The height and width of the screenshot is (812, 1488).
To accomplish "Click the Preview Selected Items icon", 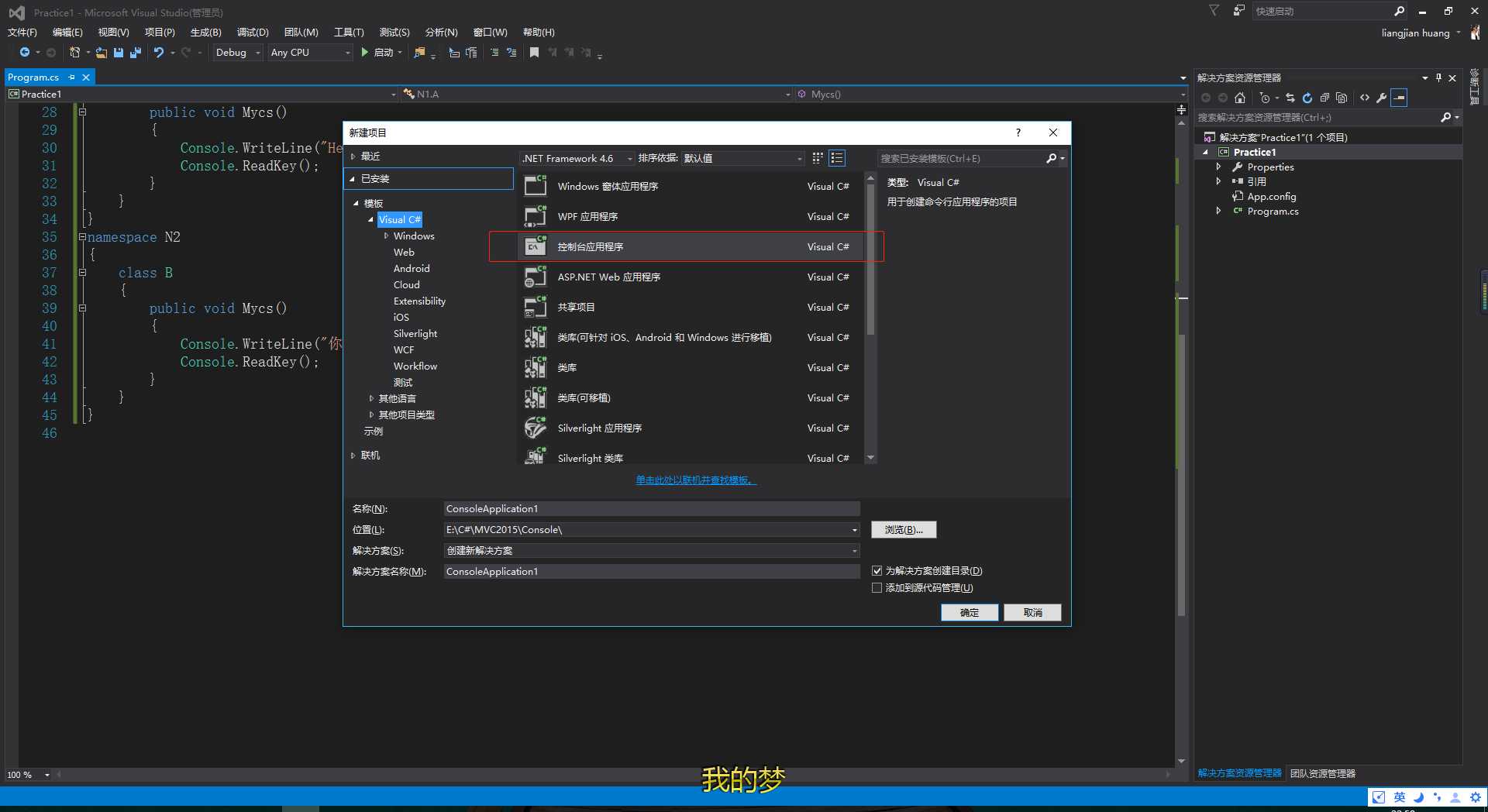I will (1399, 98).
